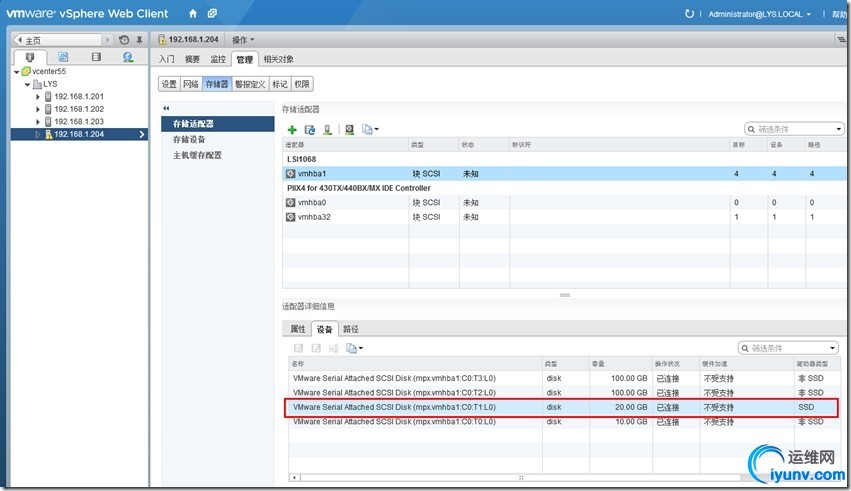
Task: Open the 监控 tab
Action: [218, 59]
